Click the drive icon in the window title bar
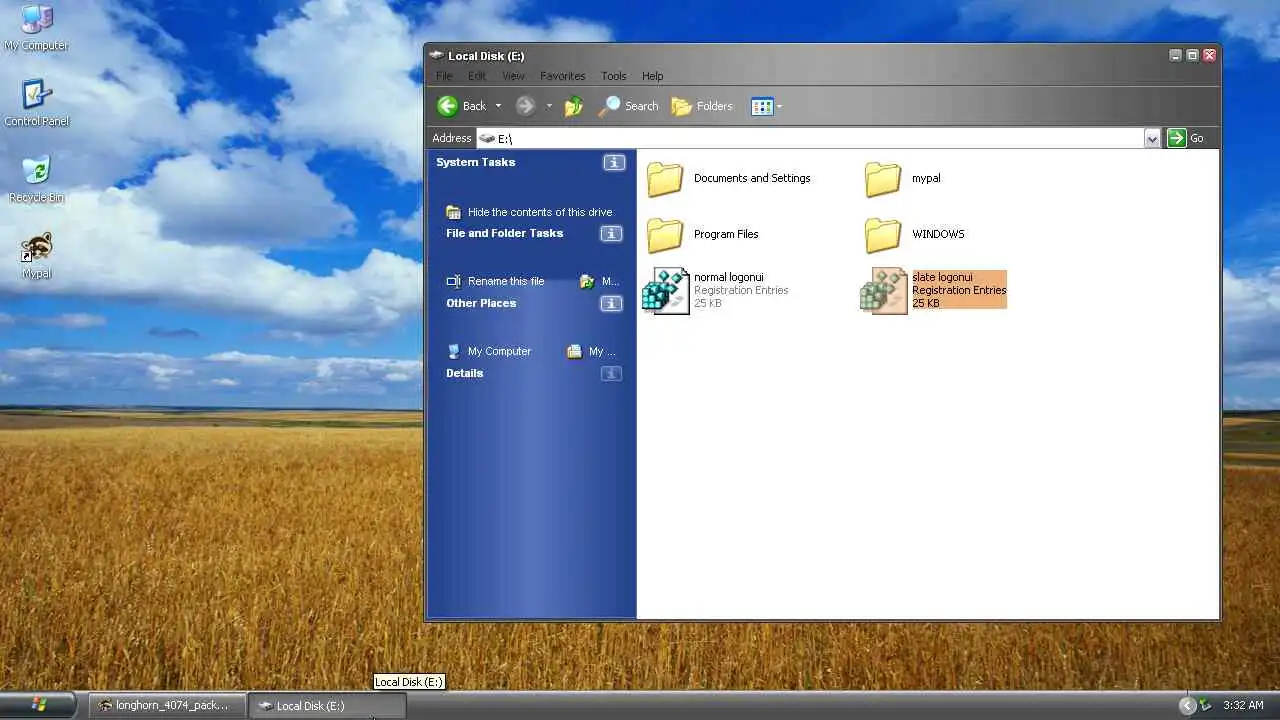 click(x=436, y=56)
